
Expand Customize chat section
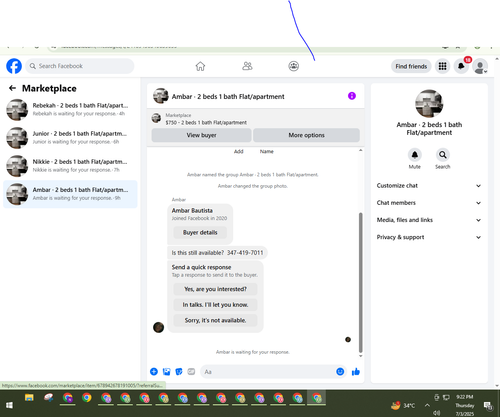pyautogui.click(x=429, y=186)
